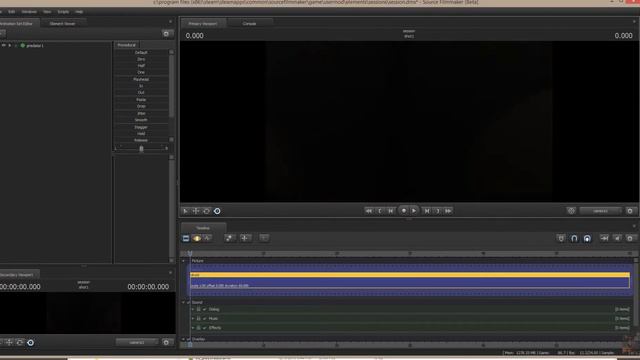The width and height of the screenshot is (640, 360).
Task: Collapse the Overlay track group
Action: click(x=183, y=339)
